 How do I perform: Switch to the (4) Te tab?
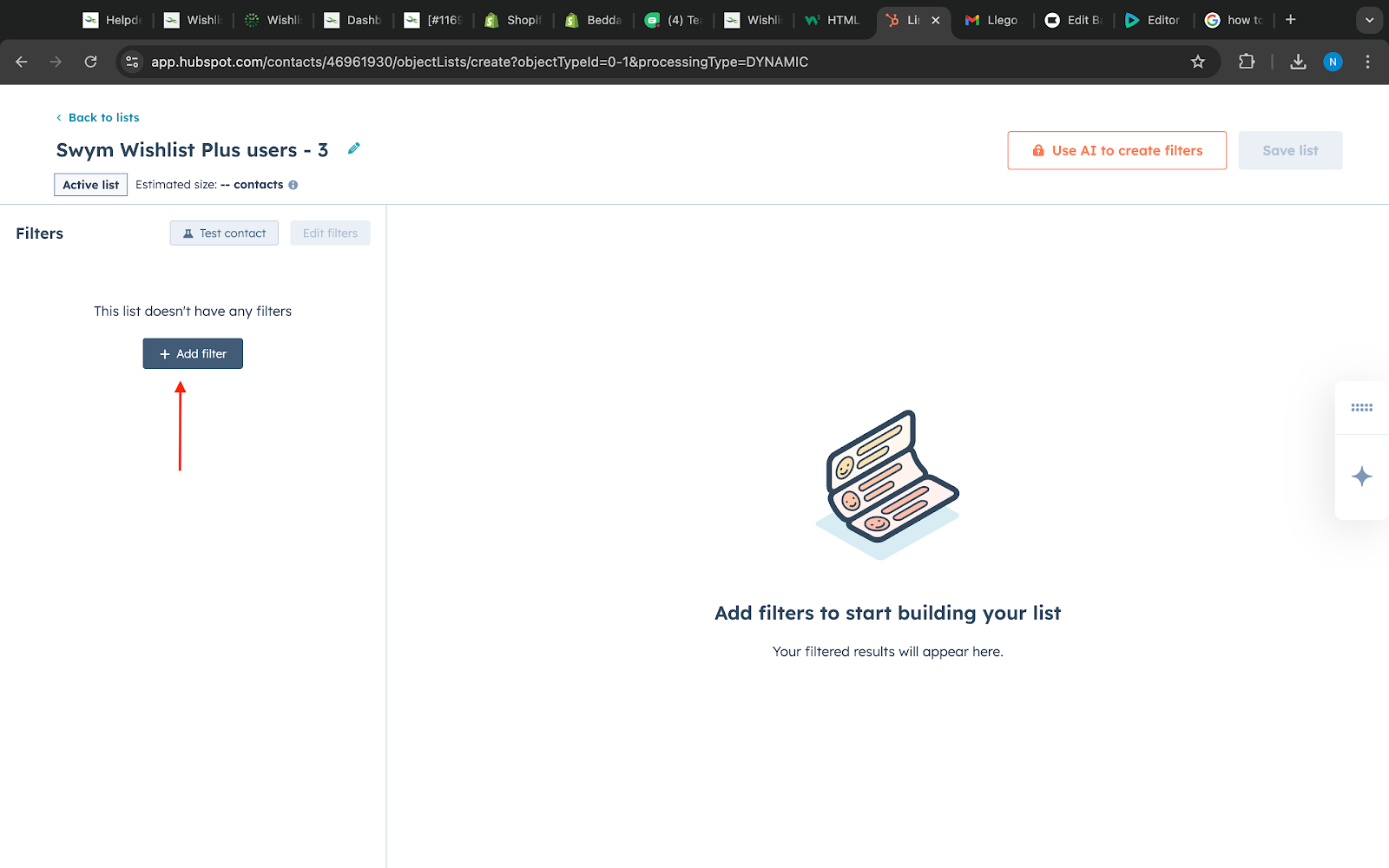click(x=674, y=20)
